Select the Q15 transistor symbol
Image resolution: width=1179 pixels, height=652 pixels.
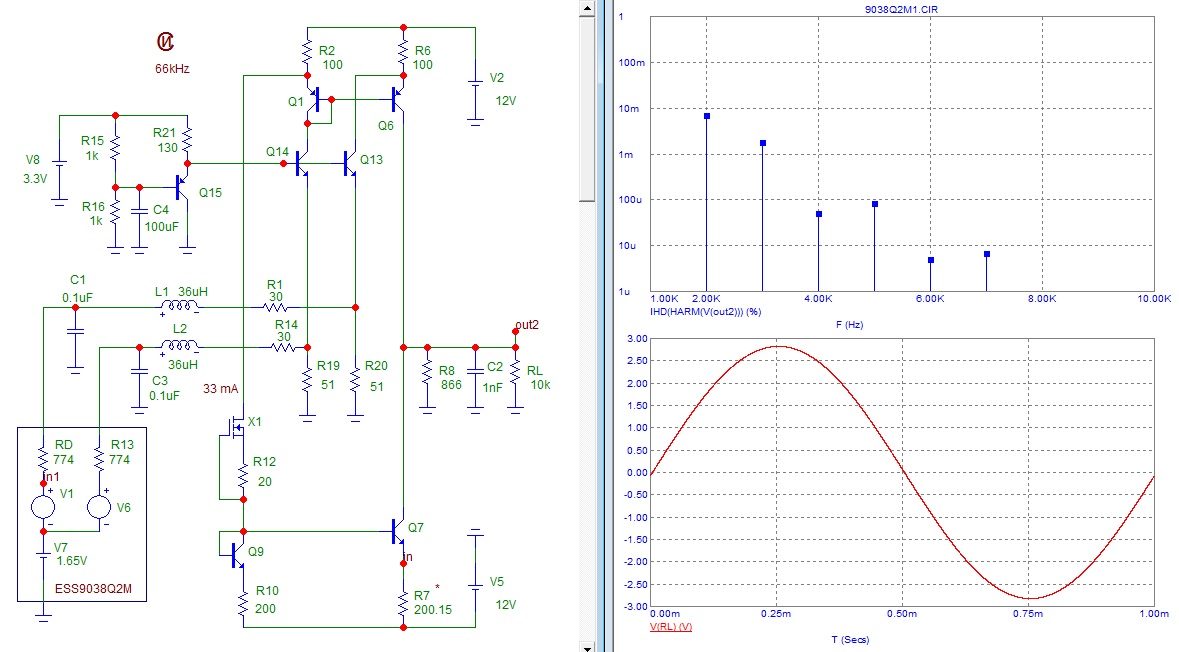(x=183, y=186)
